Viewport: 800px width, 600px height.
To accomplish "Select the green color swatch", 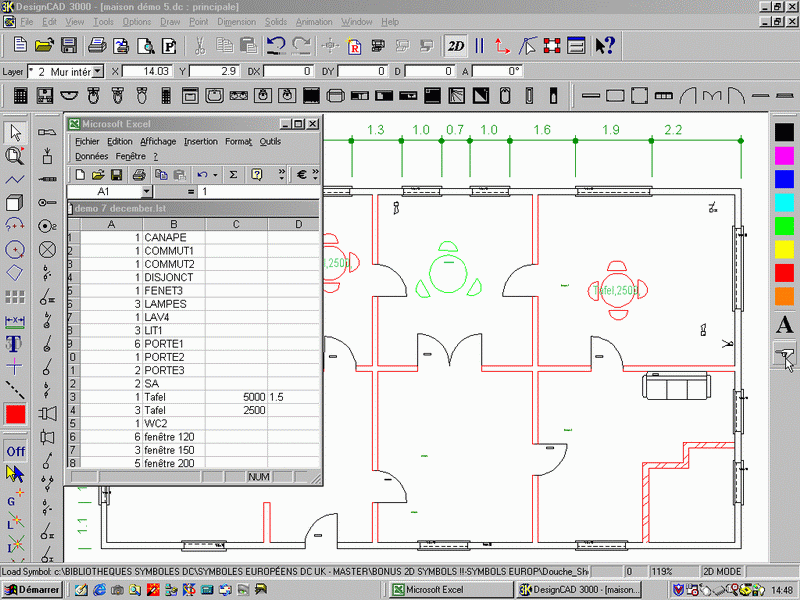I will (785, 226).
